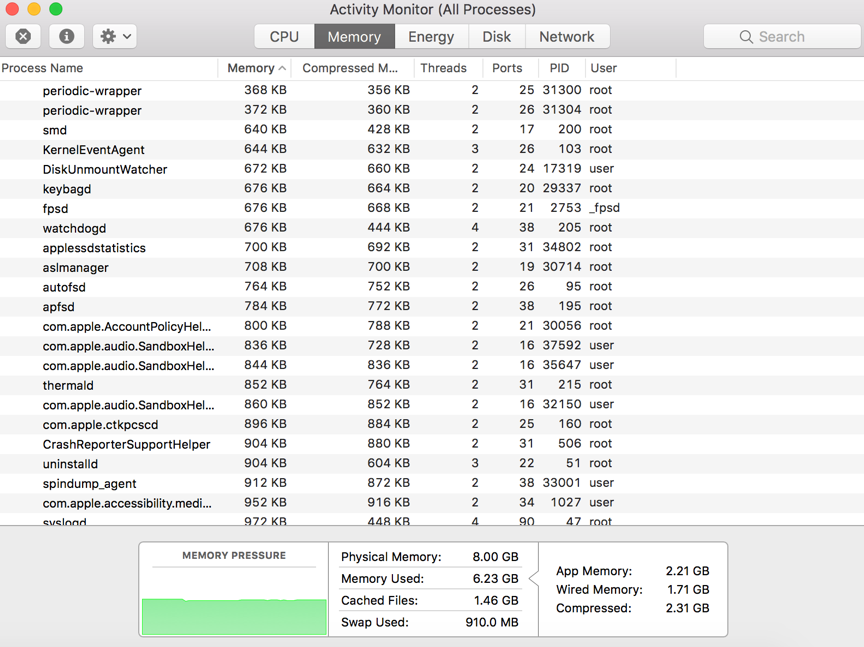
Task: Click into the Search field
Action: coord(790,37)
